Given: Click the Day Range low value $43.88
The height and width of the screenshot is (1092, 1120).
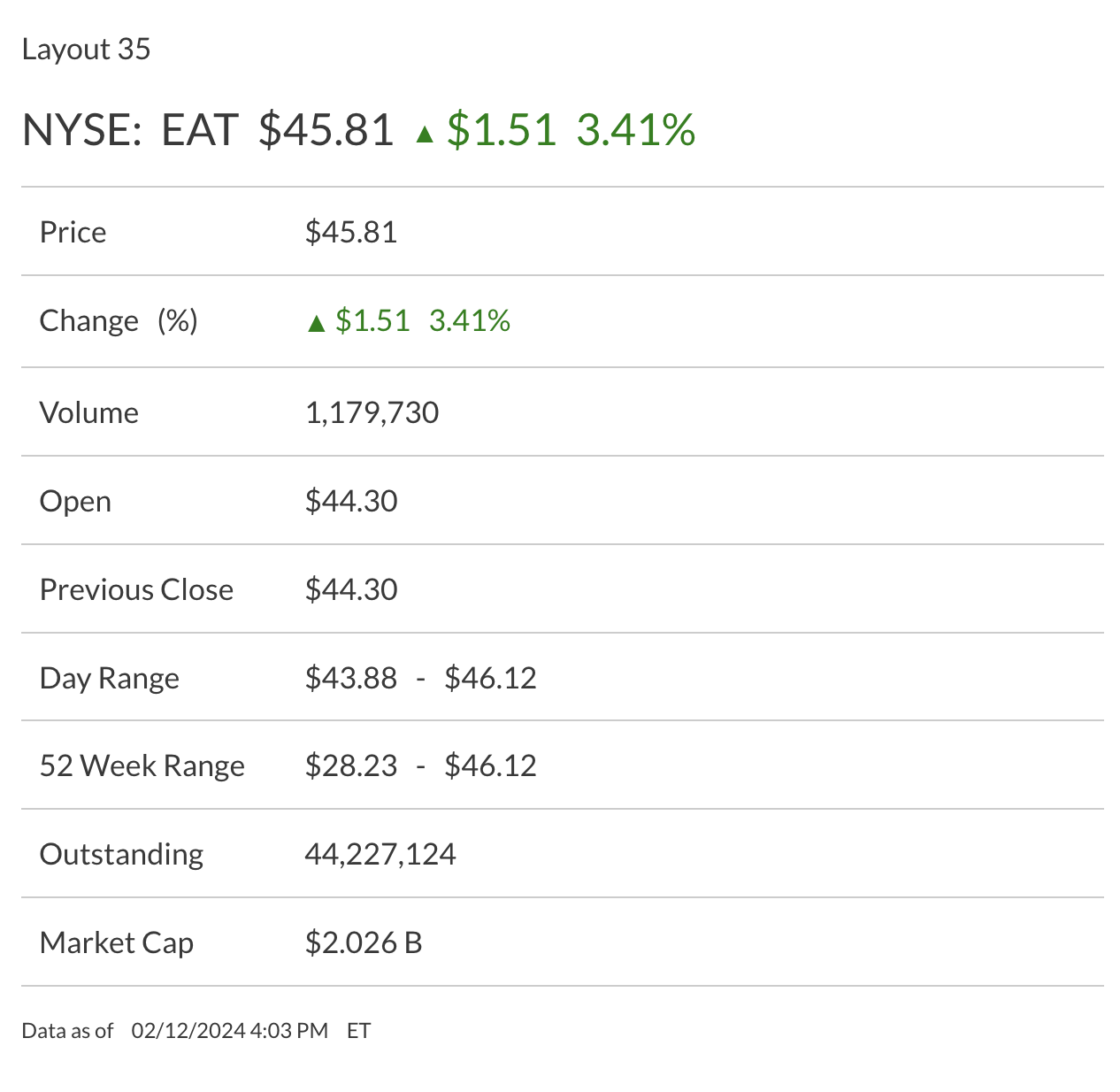Looking at the screenshot, I should (351, 678).
